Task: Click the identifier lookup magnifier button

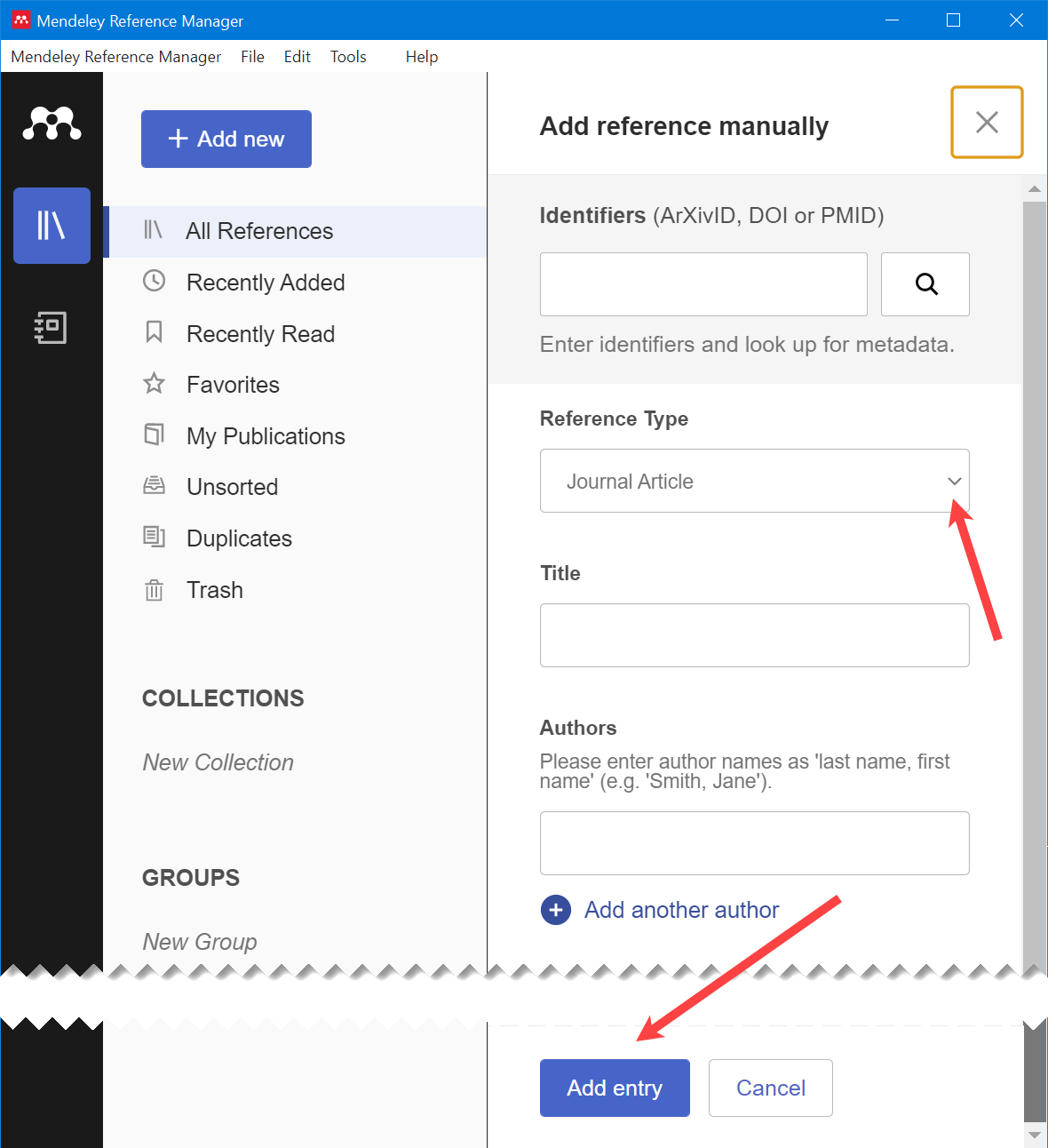Action: click(x=925, y=284)
